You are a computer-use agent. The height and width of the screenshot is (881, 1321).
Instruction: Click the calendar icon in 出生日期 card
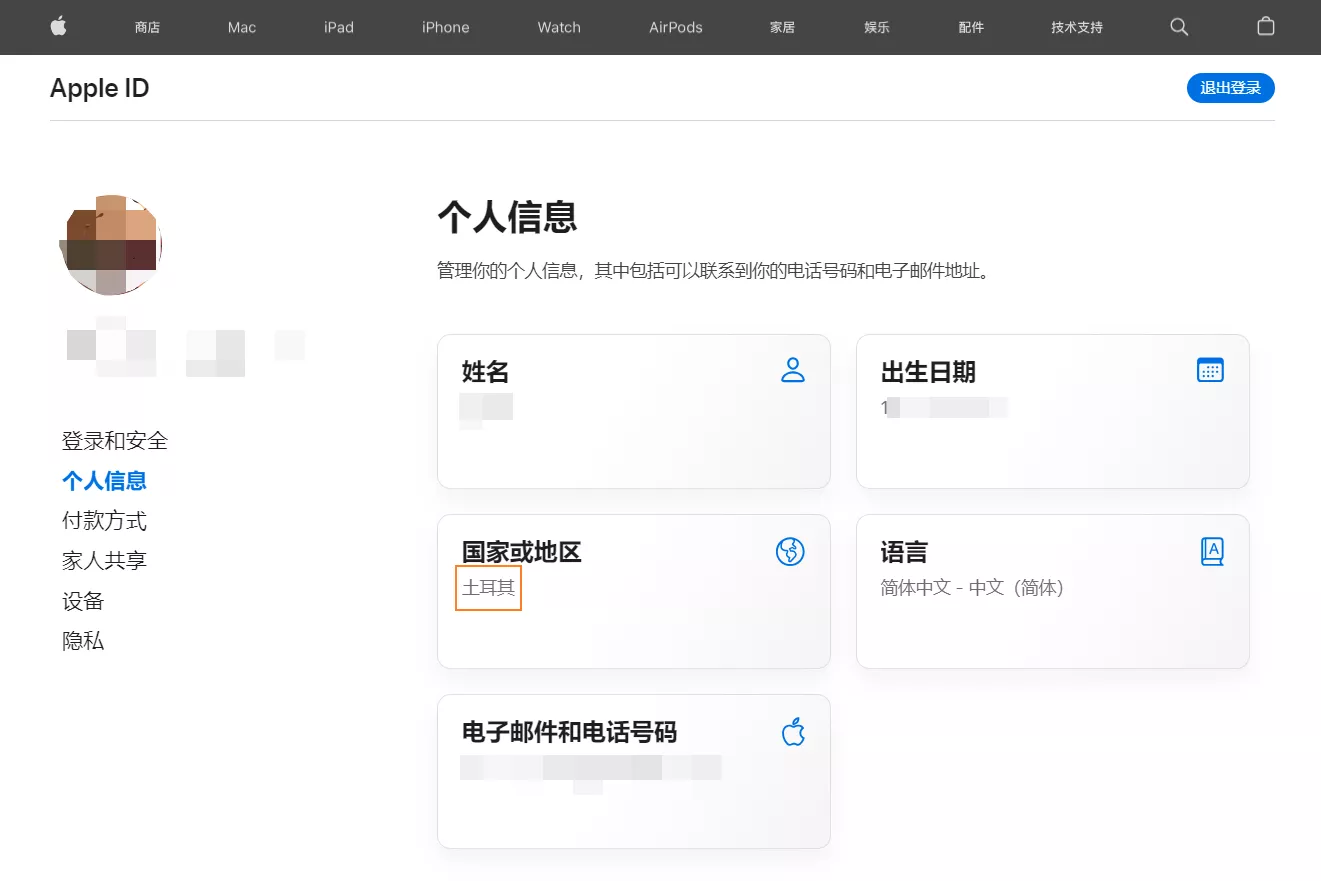[x=1211, y=370]
